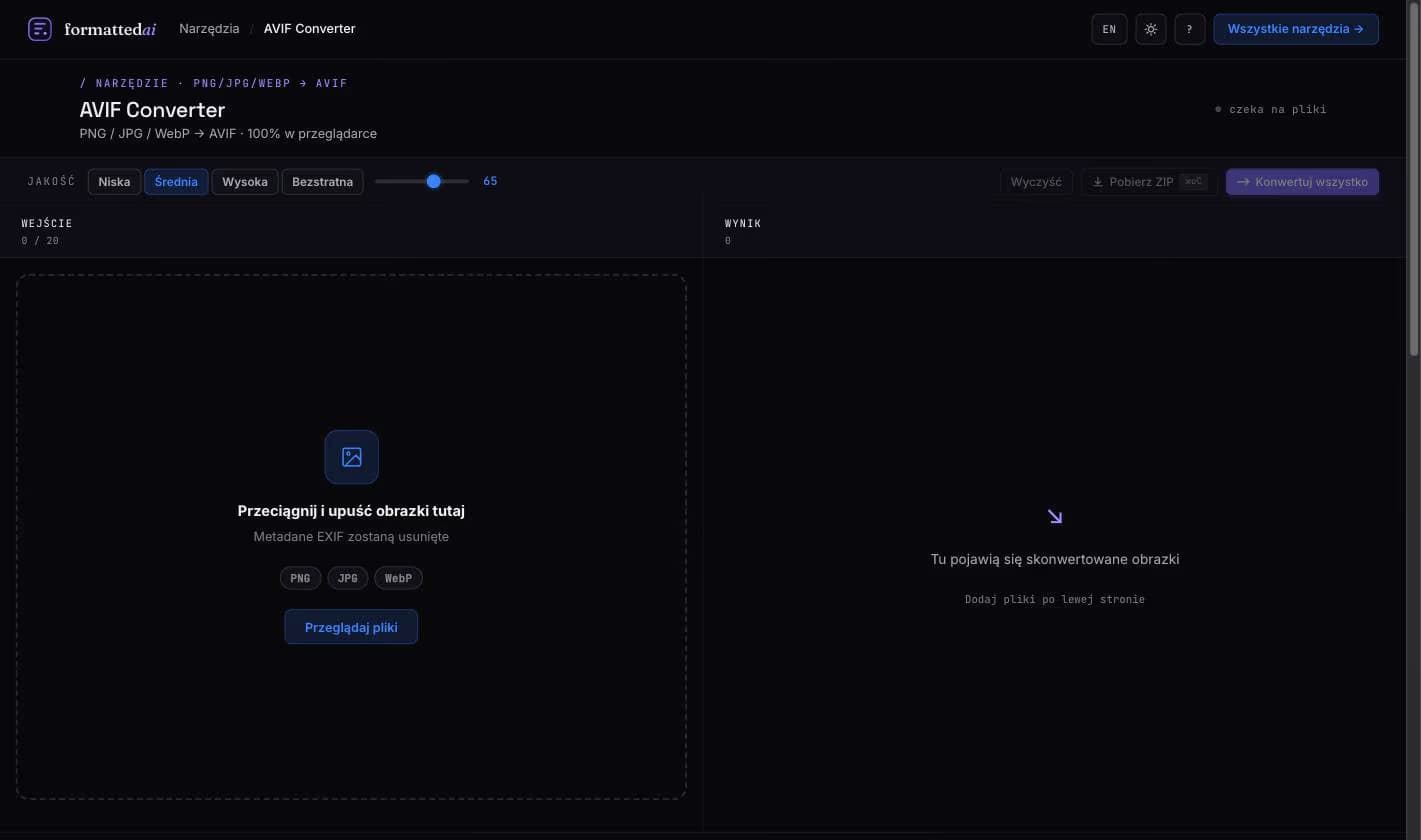Screen dimensions: 1421x840
Task: Click the WYNIK panel header
Action: point(743,223)
